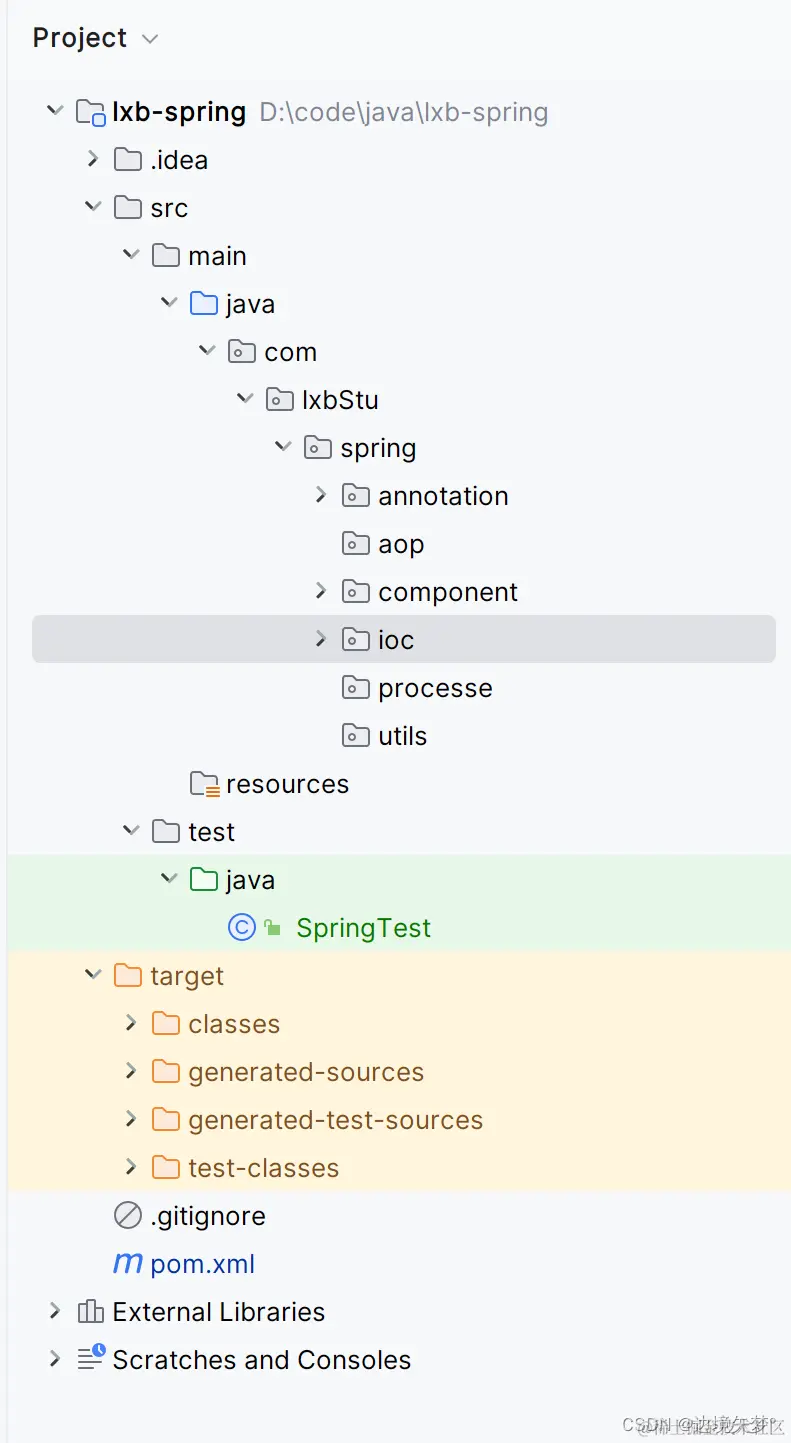
Task: Click the .gitignore file icon
Action: [x=128, y=1216]
